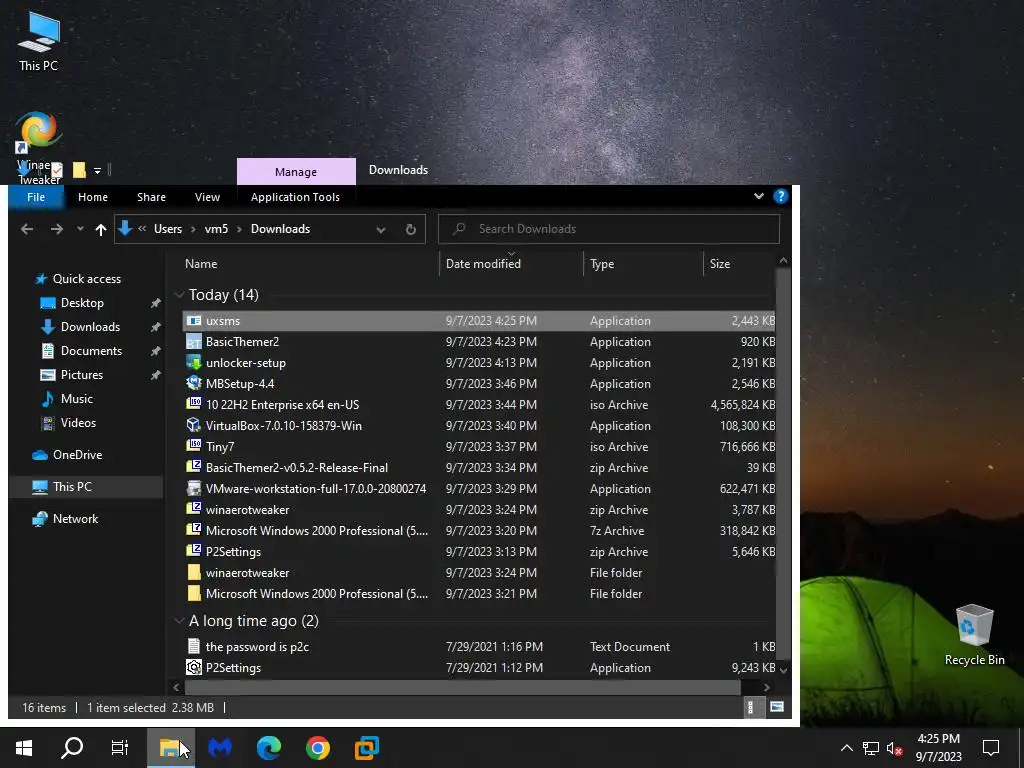The height and width of the screenshot is (768, 1024).
Task: Refresh the Downloads folder view
Action: [x=411, y=229]
